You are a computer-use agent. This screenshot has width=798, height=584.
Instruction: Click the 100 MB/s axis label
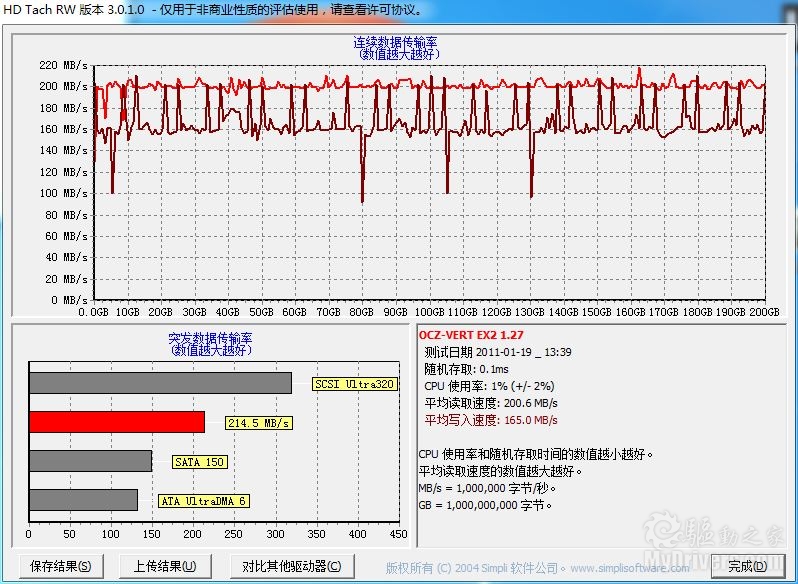point(63,193)
